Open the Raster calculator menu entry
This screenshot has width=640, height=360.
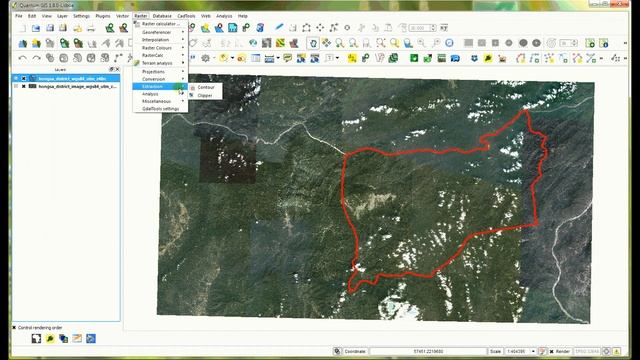pyautogui.click(x=160, y=24)
